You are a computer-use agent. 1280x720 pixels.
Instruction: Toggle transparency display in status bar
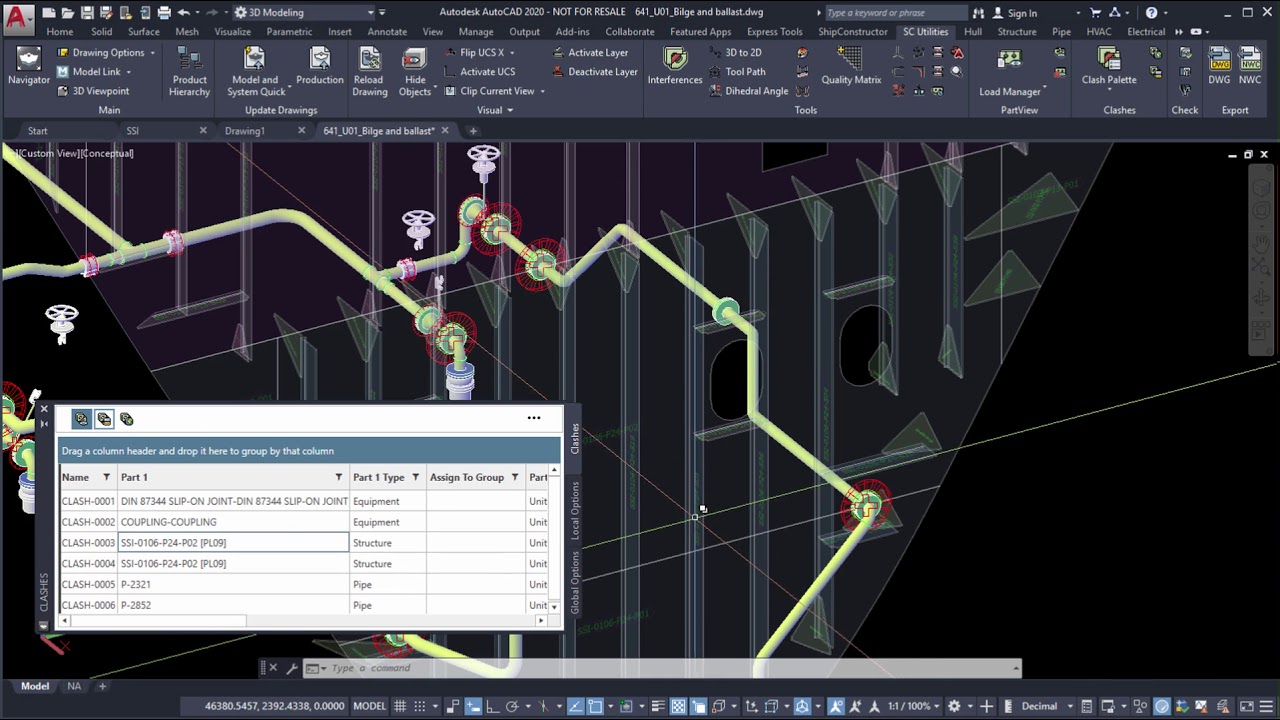point(678,706)
